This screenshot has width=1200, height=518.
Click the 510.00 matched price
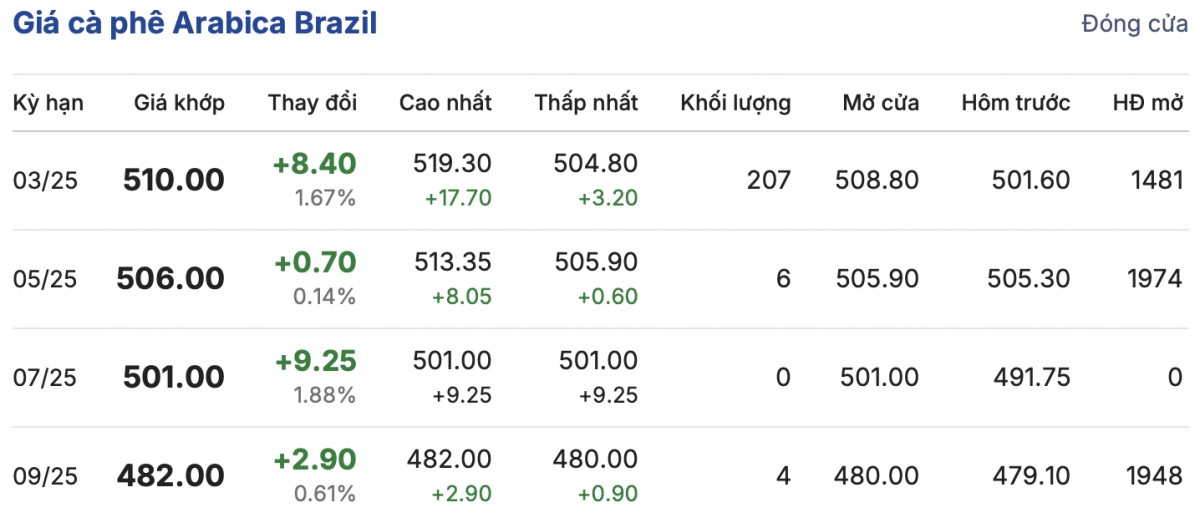174,181
